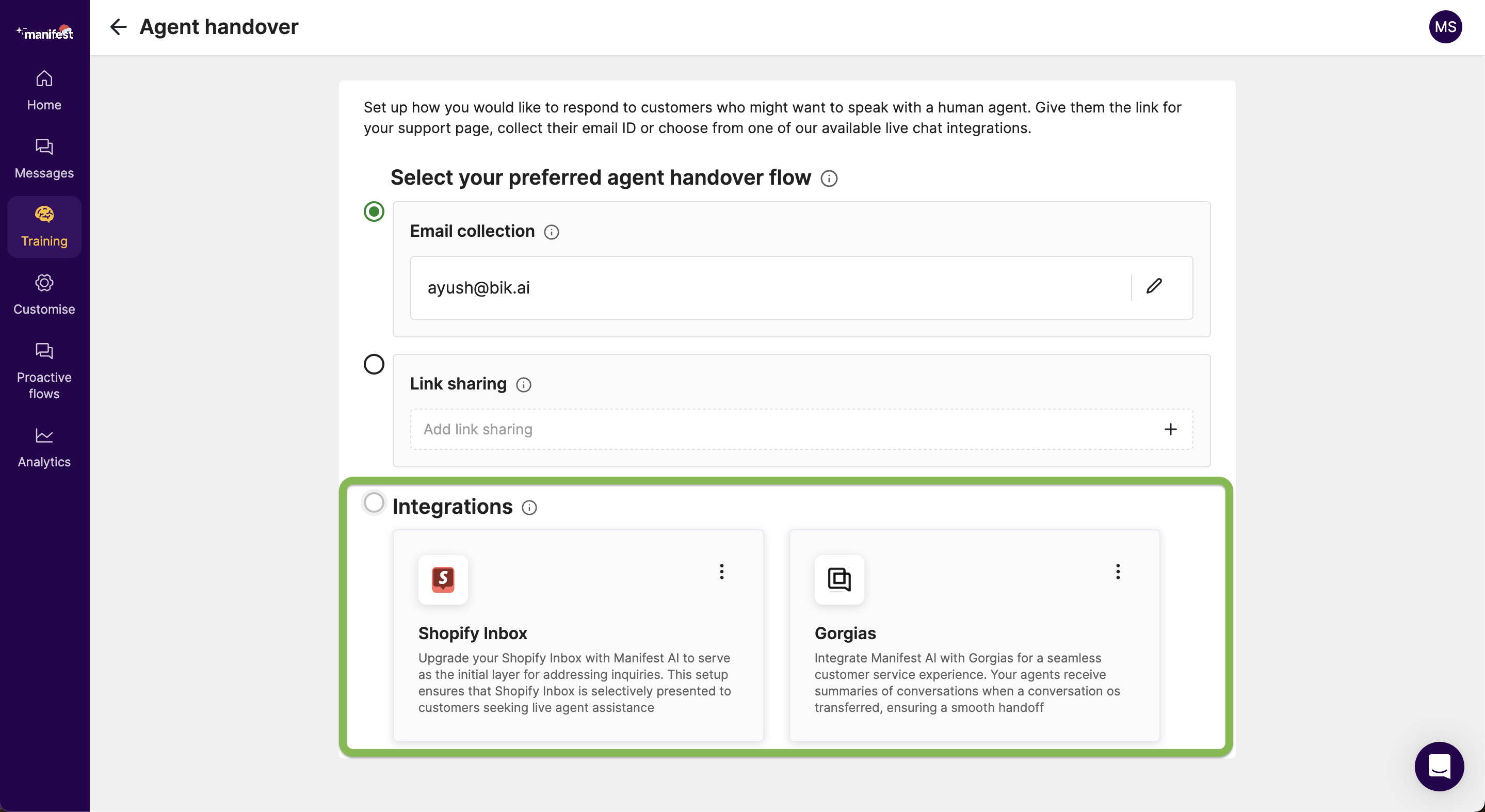Screen dimensions: 1485x812
Task: Click the Add link sharing field
Action: [801, 429]
